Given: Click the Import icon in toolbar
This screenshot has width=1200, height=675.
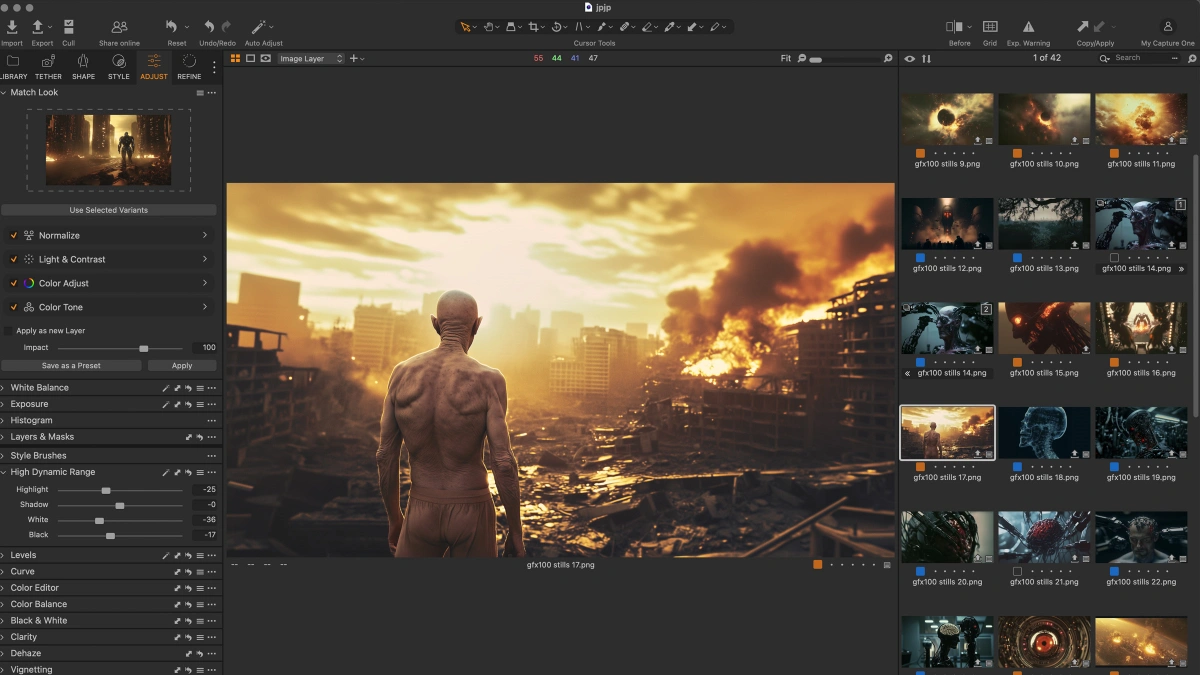Looking at the screenshot, I should [x=12, y=26].
